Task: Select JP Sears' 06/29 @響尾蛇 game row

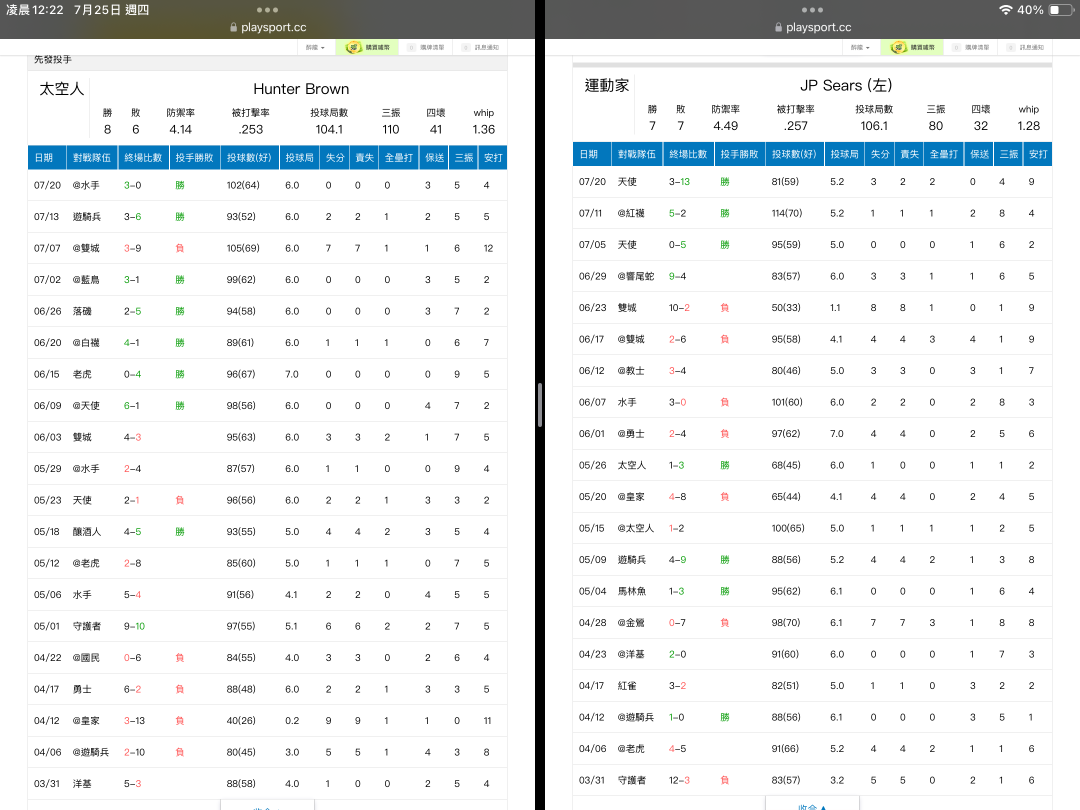Action: click(812, 276)
